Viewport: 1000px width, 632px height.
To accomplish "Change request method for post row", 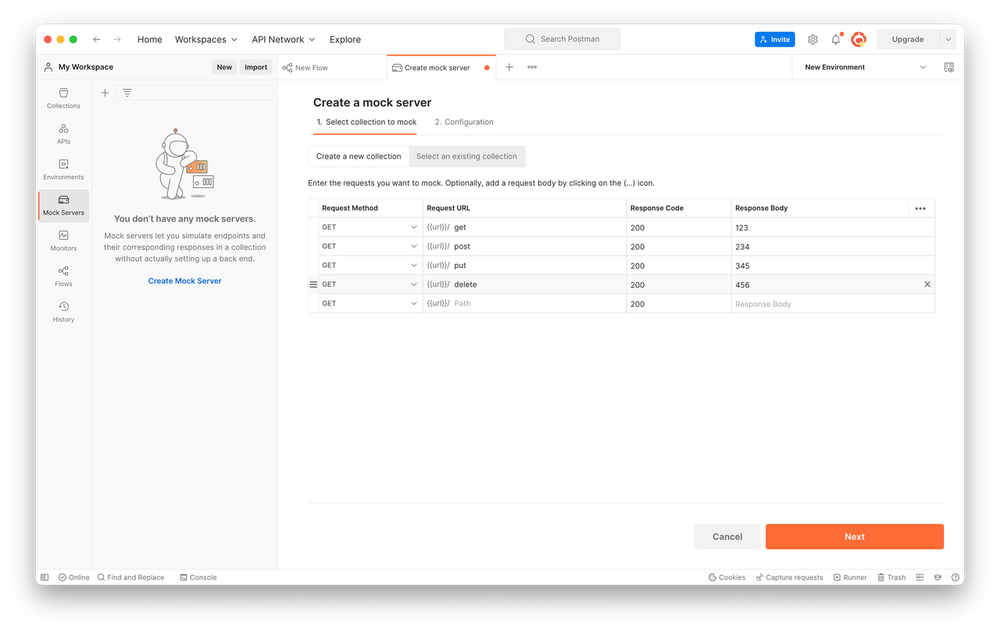I will [369, 246].
